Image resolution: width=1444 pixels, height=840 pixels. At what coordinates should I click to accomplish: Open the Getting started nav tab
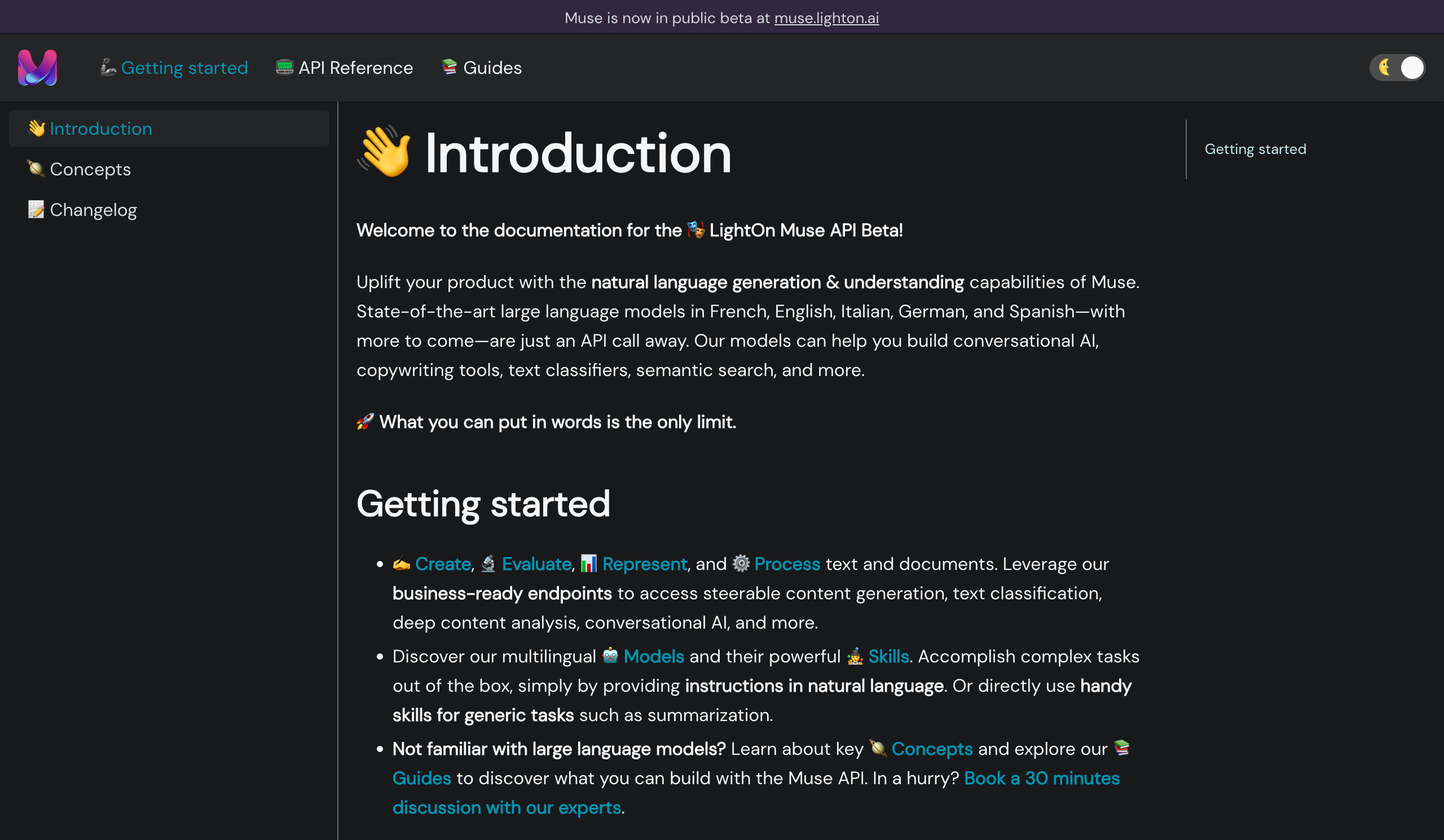184,68
